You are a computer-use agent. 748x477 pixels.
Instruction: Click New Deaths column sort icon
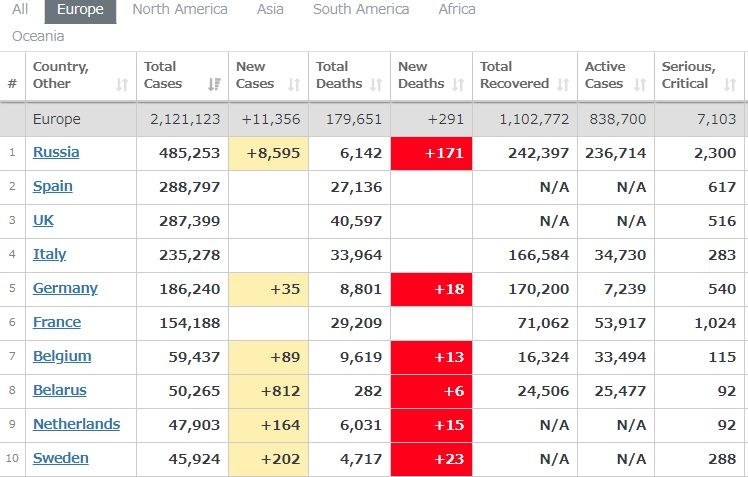(459, 85)
